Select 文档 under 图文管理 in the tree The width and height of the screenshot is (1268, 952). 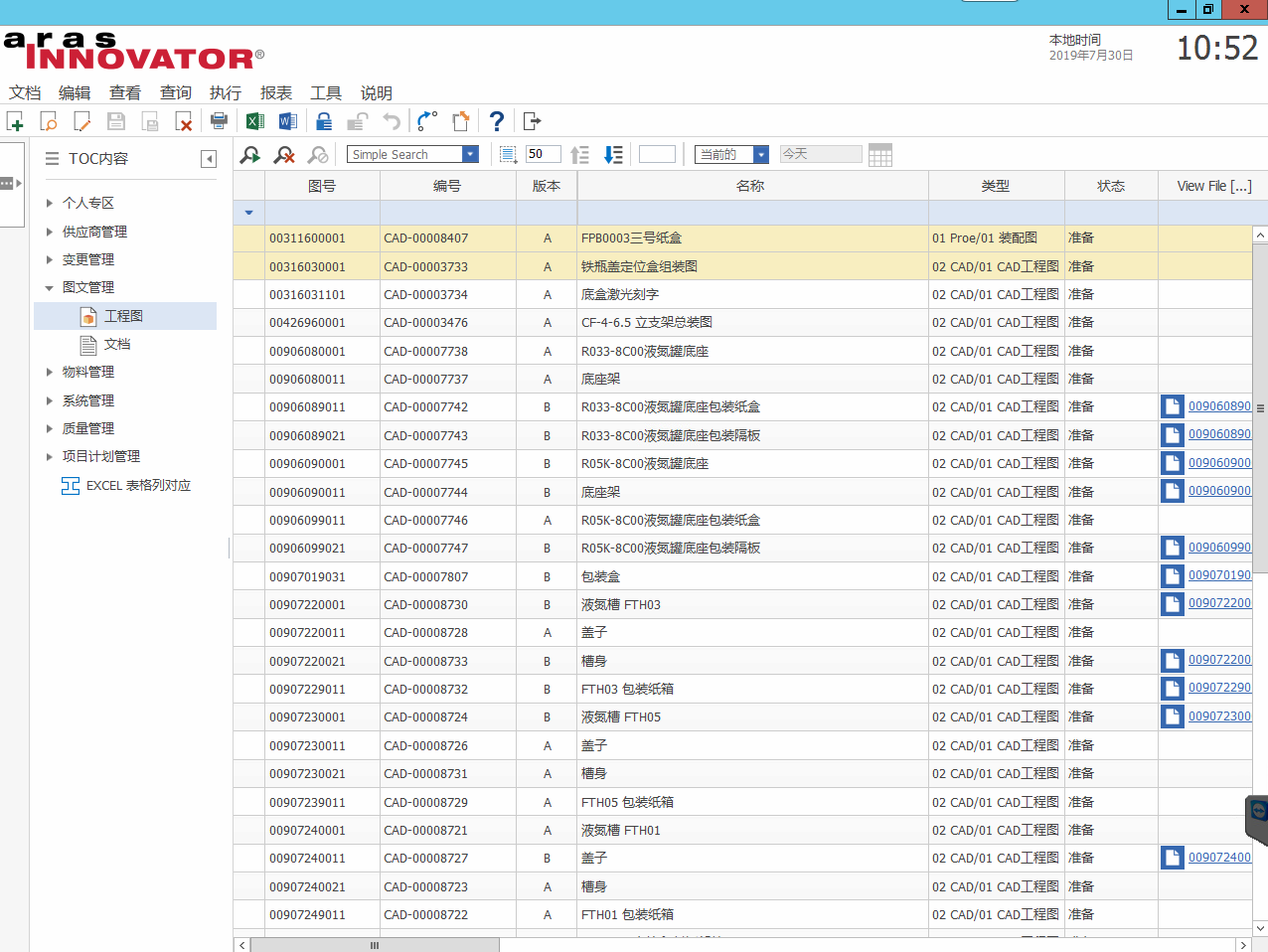click(x=117, y=344)
